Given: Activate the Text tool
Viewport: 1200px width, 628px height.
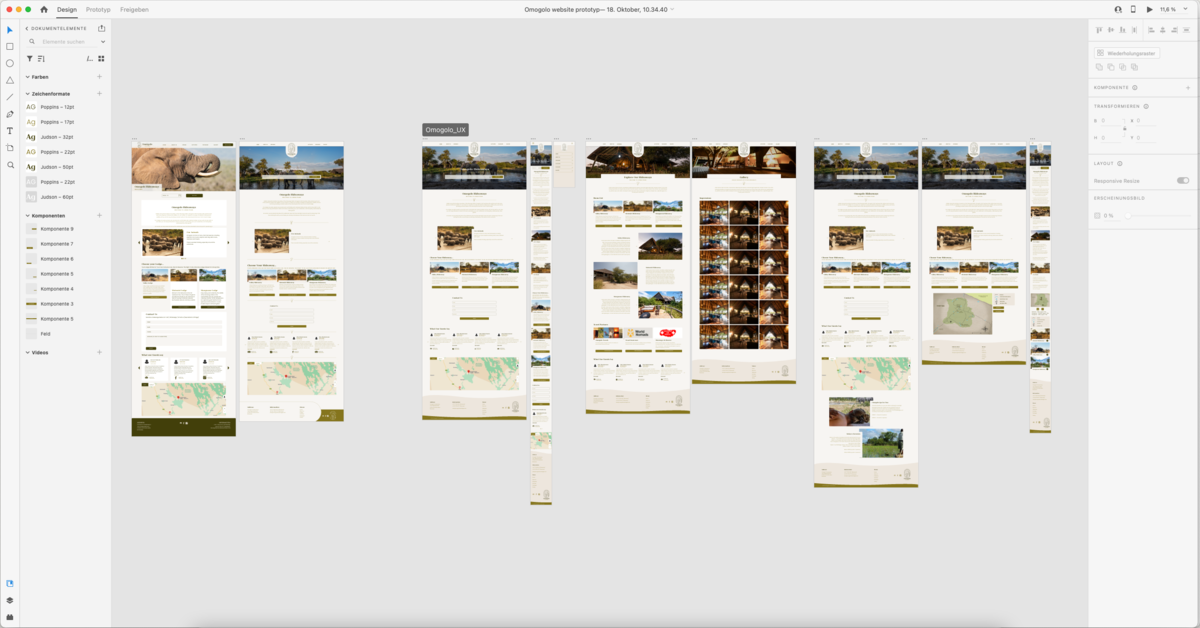Looking at the screenshot, I should (x=10, y=131).
